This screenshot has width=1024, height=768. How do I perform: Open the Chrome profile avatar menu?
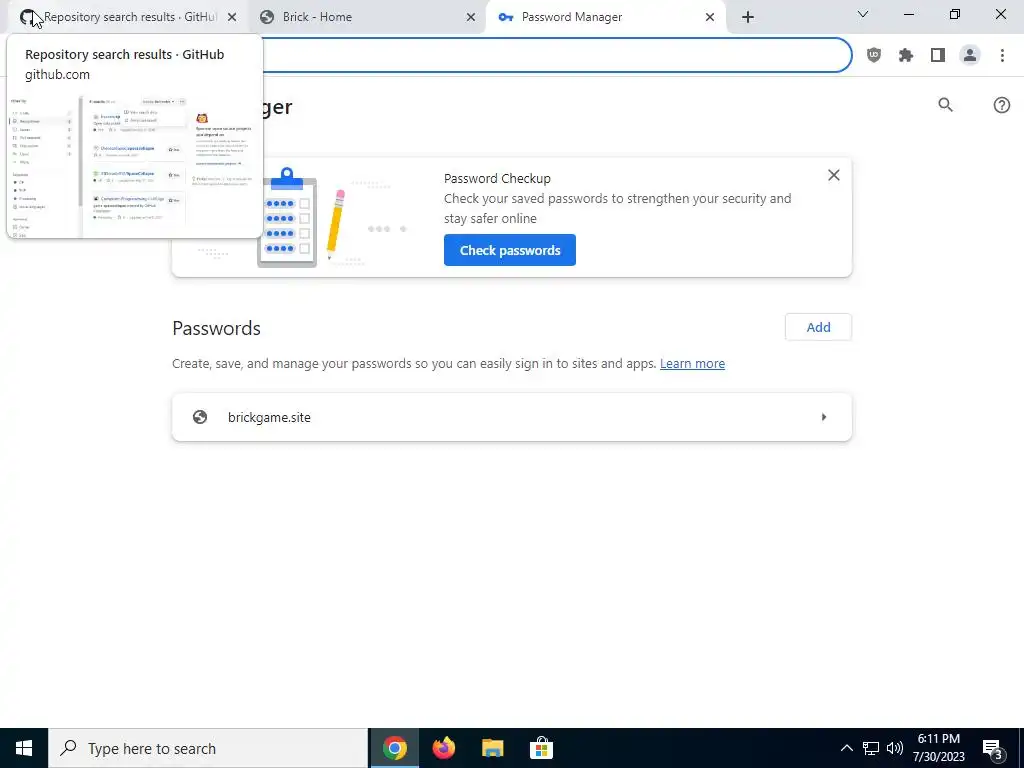970,56
